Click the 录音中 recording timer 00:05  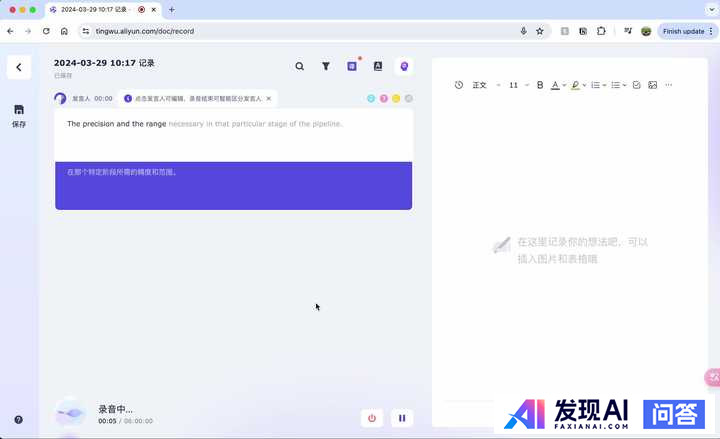click(107, 421)
